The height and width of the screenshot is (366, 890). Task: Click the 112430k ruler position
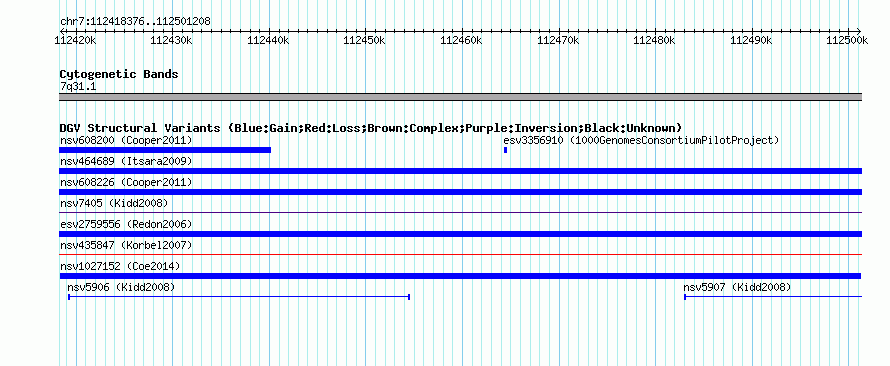click(171, 40)
